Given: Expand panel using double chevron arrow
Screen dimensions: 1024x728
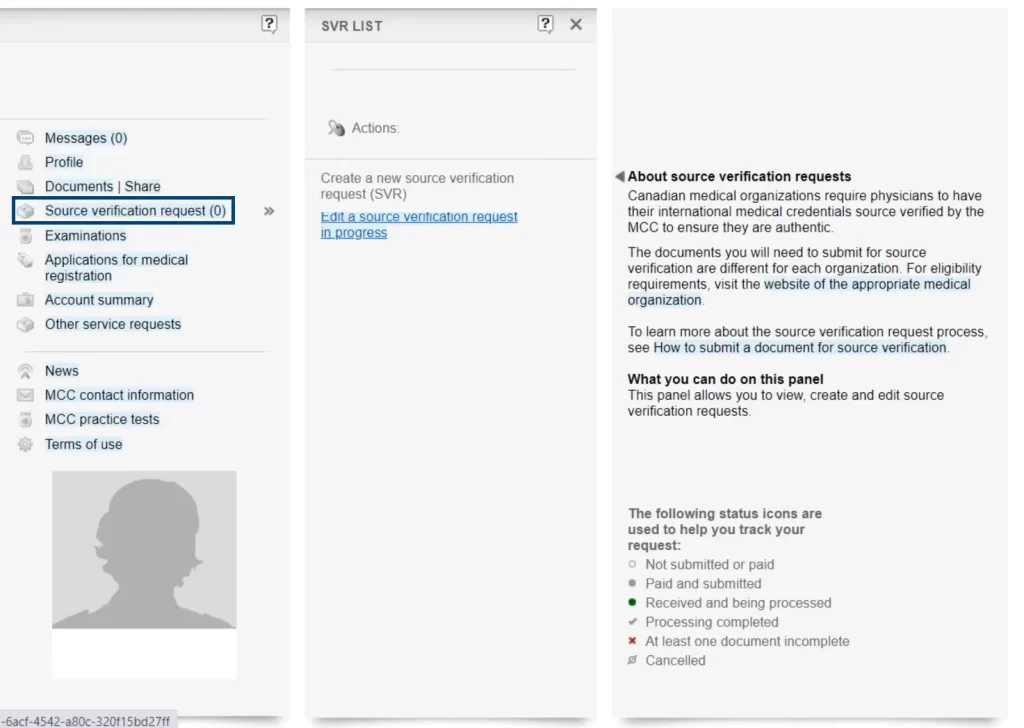Looking at the screenshot, I should [x=269, y=212].
